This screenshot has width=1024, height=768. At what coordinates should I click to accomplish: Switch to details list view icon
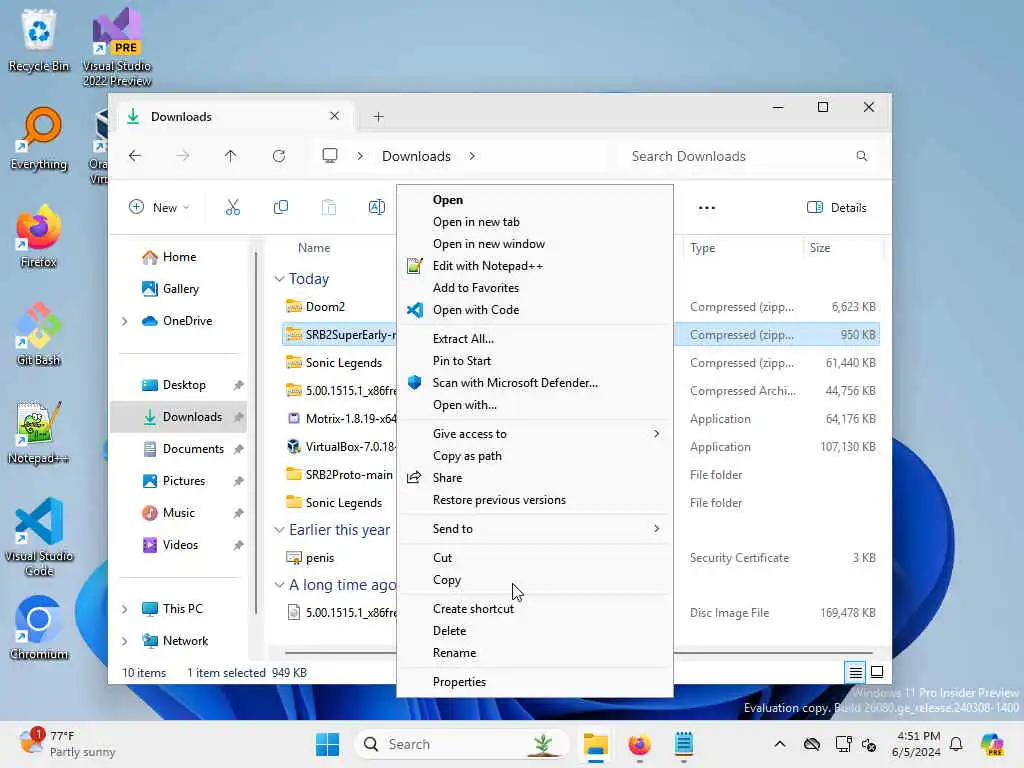pyautogui.click(x=855, y=671)
